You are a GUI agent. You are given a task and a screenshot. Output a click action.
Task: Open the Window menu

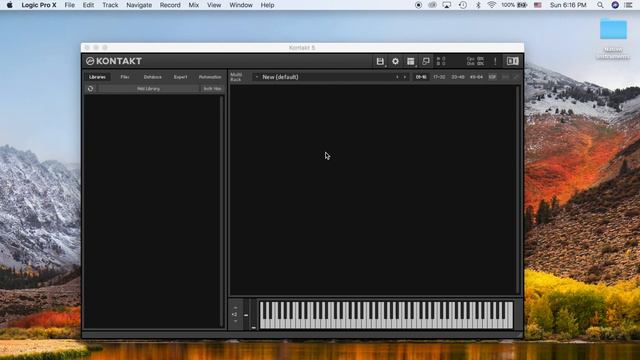click(x=241, y=5)
